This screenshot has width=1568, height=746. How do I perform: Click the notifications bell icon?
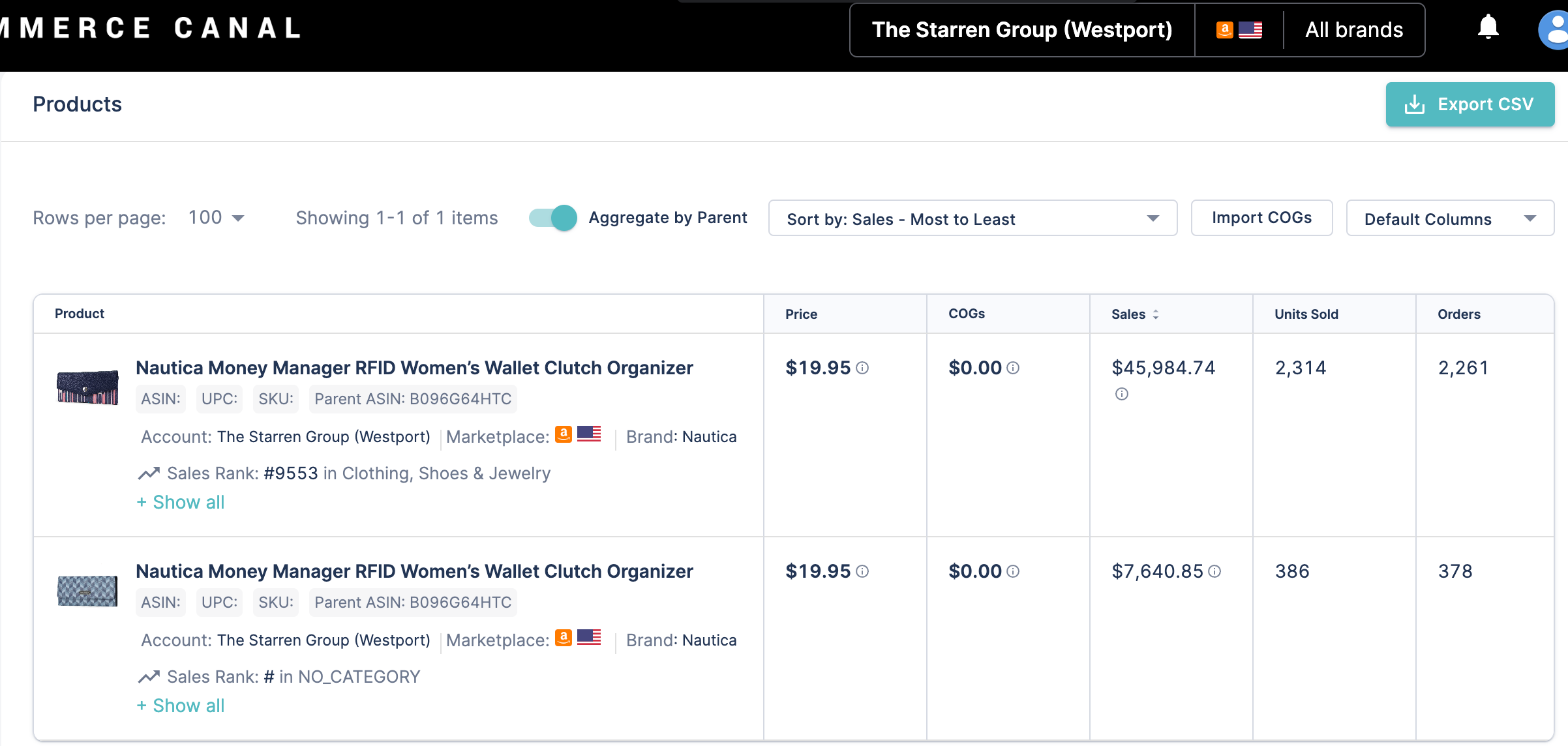(1488, 28)
